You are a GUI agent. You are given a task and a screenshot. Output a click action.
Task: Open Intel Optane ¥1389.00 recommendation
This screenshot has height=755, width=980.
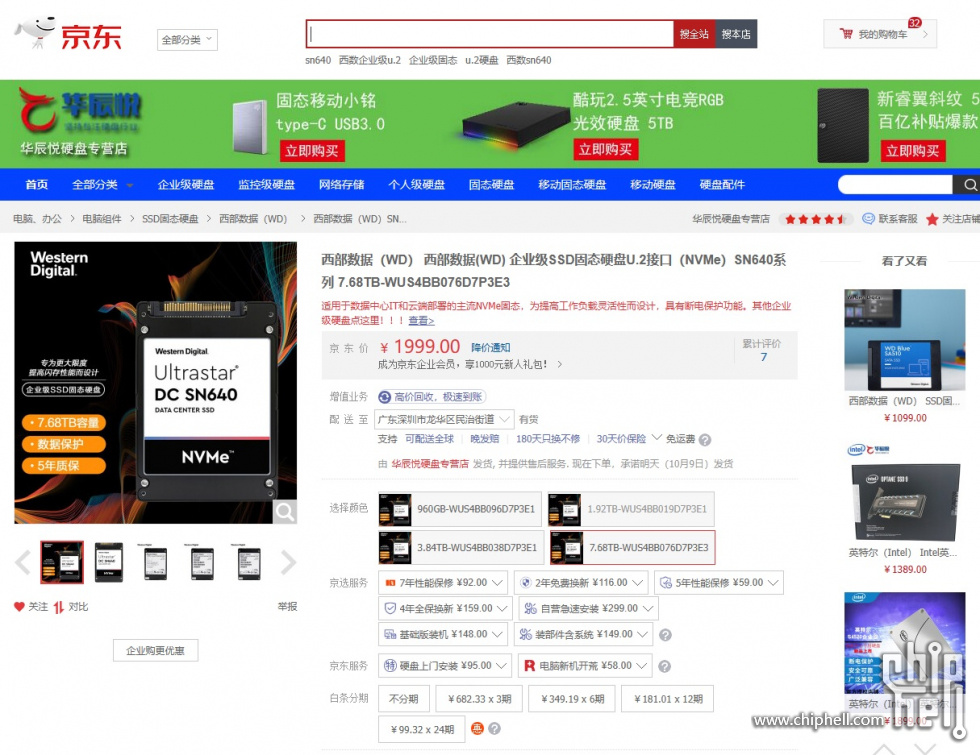coord(904,511)
